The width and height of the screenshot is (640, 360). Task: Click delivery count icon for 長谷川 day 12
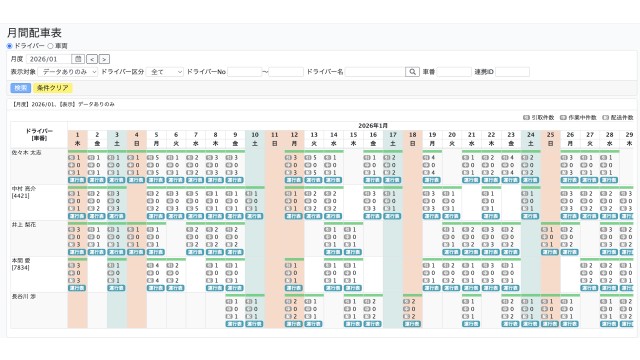pyautogui.click(x=288, y=316)
